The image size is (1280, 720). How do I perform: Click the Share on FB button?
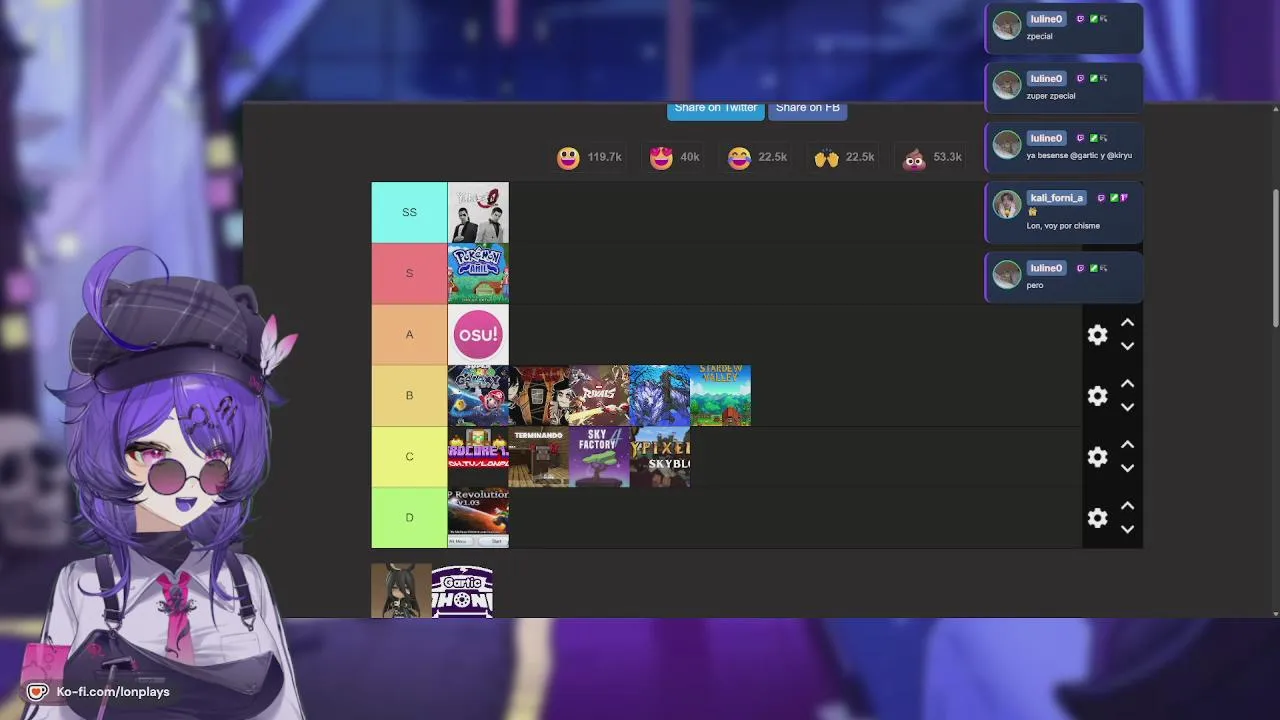(807, 109)
